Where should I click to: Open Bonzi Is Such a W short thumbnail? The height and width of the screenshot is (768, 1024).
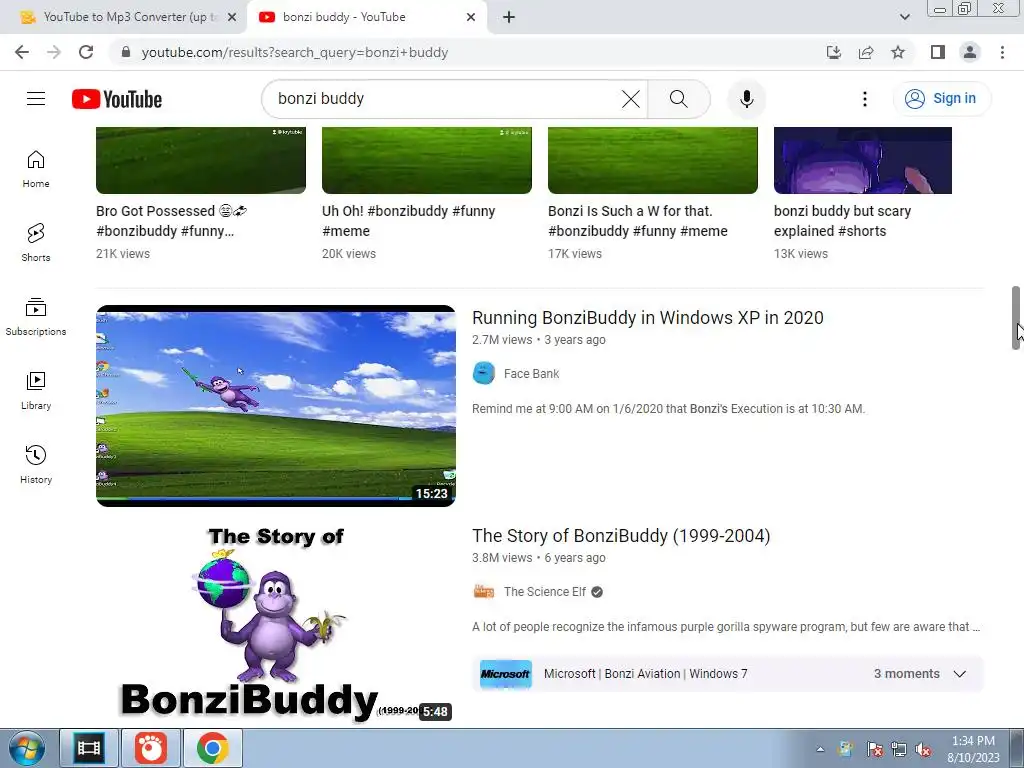[x=652, y=160]
